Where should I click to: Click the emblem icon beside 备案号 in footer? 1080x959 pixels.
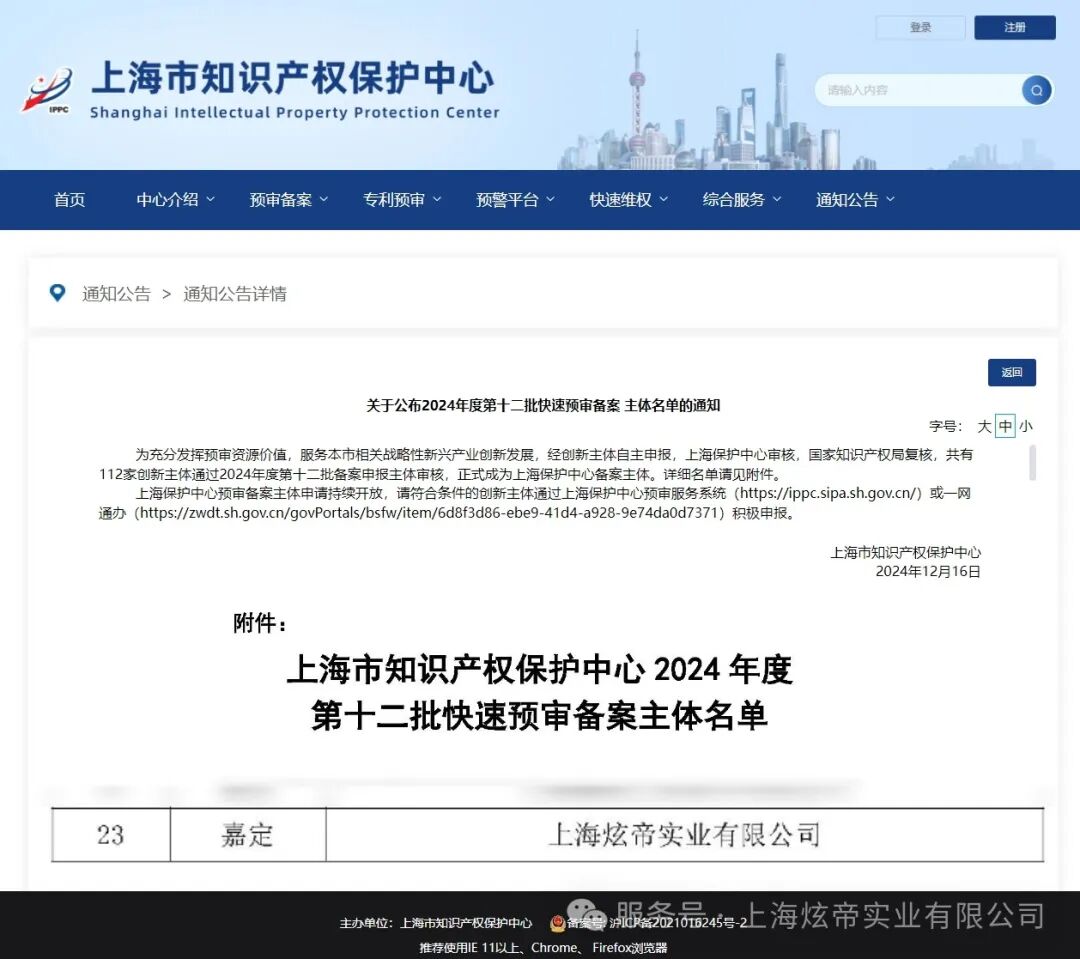click(x=557, y=922)
